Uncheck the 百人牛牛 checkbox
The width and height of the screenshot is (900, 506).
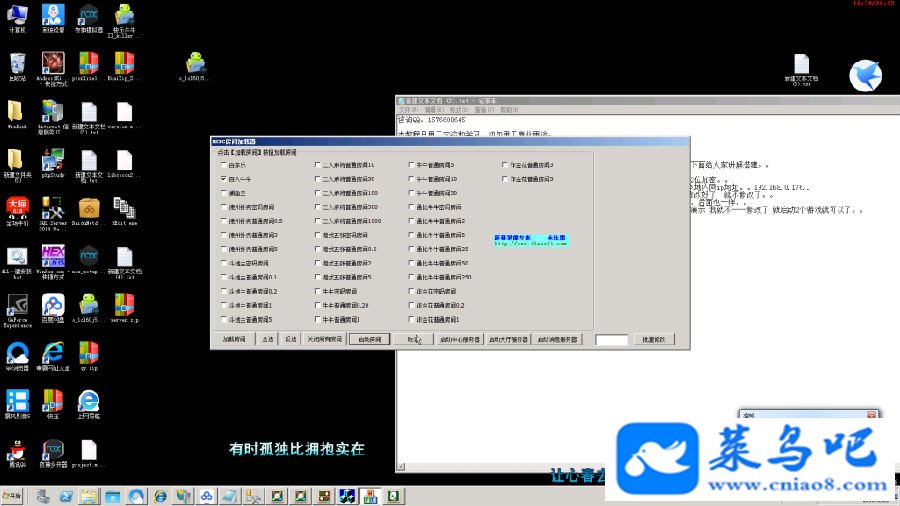[x=224, y=179]
